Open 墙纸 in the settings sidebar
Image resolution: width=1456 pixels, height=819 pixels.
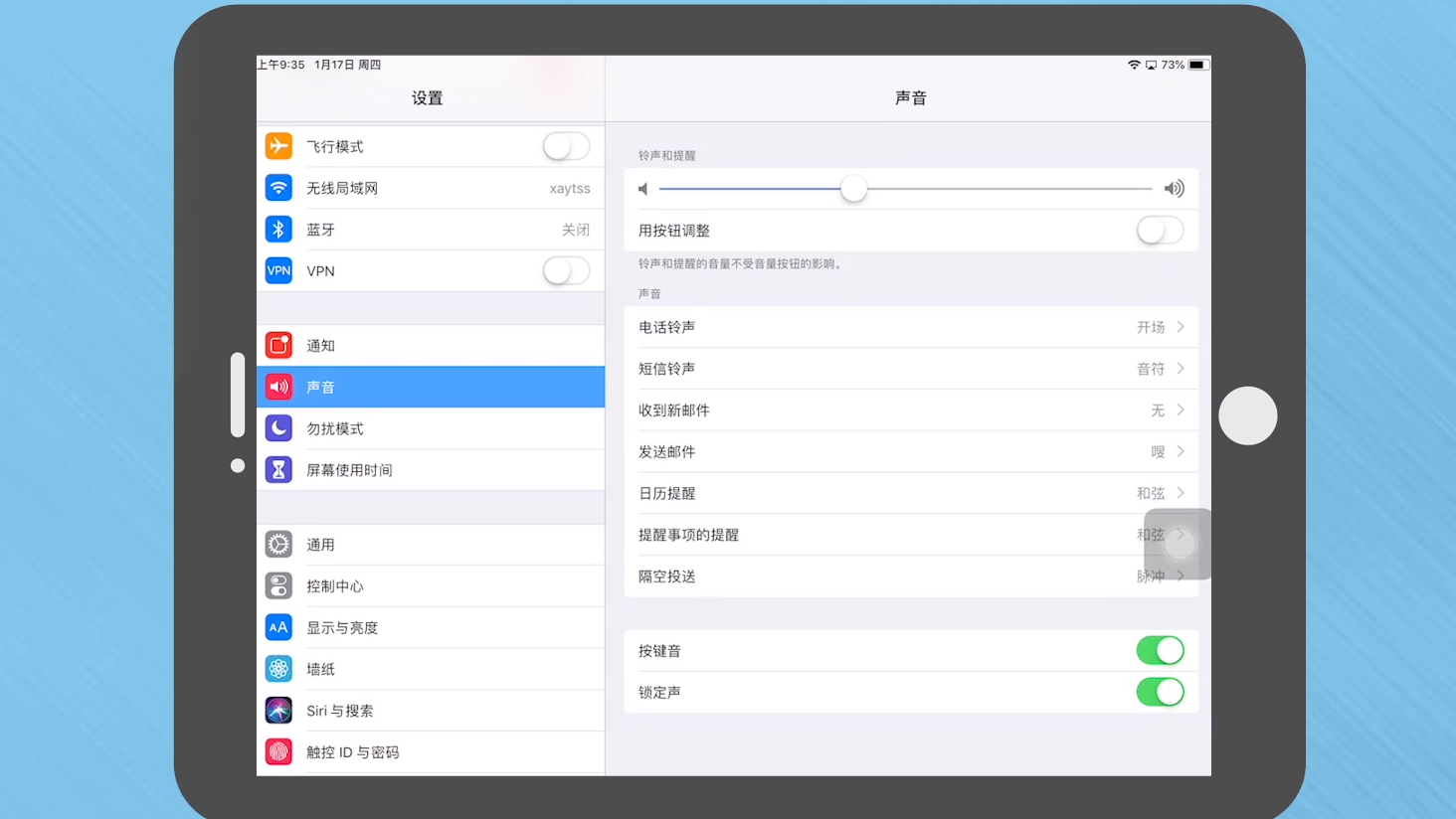click(431, 669)
